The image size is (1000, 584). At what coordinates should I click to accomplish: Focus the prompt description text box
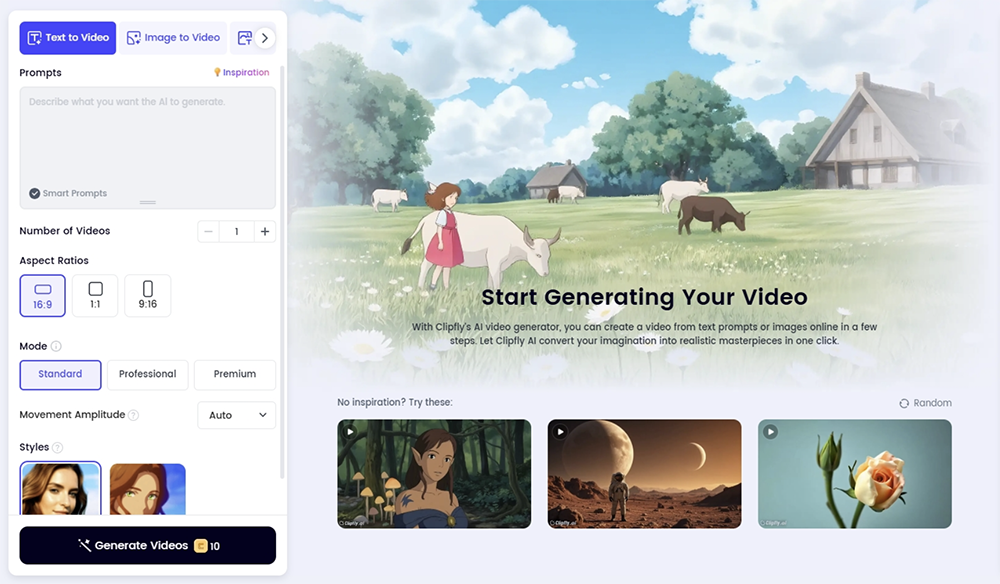pyautogui.click(x=147, y=148)
